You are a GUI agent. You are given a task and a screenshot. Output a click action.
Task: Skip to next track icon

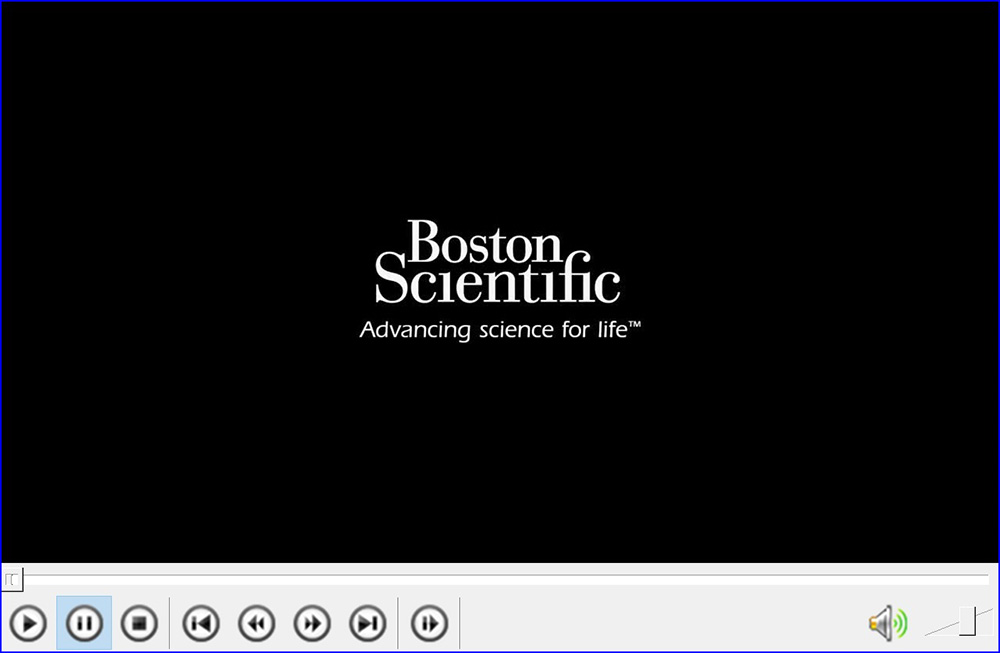click(368, 624)
